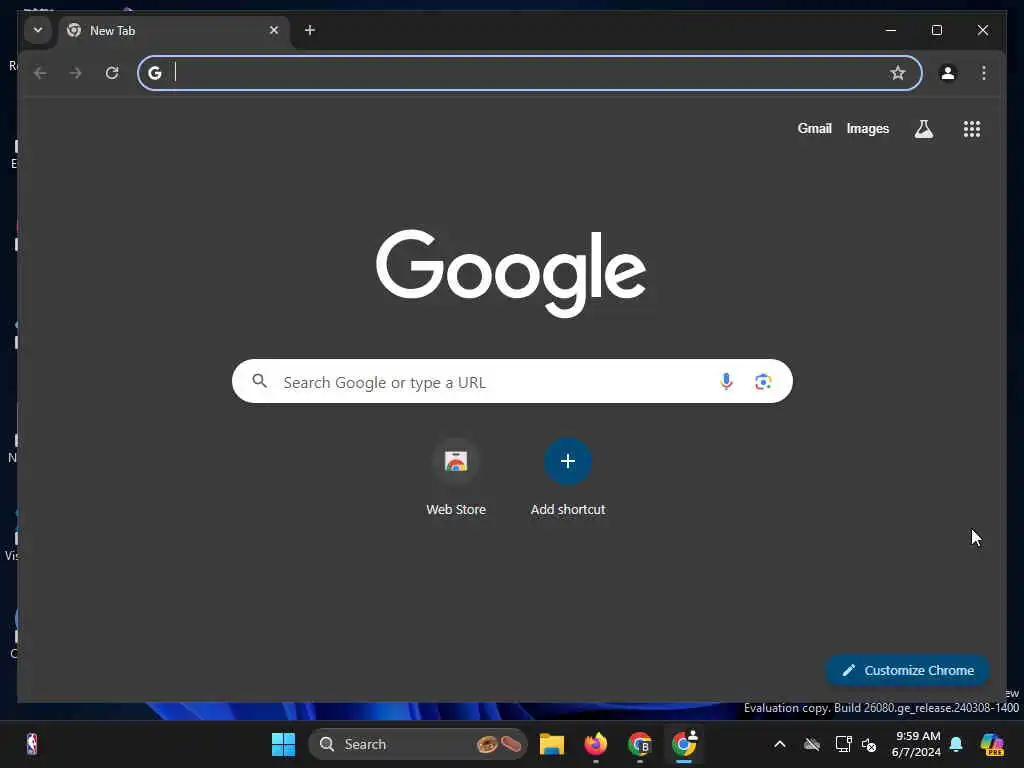The width and height of the screenshot is (1024, 768).
Task: Open Search Labs flask icon
Action: [x=923, y=129]
